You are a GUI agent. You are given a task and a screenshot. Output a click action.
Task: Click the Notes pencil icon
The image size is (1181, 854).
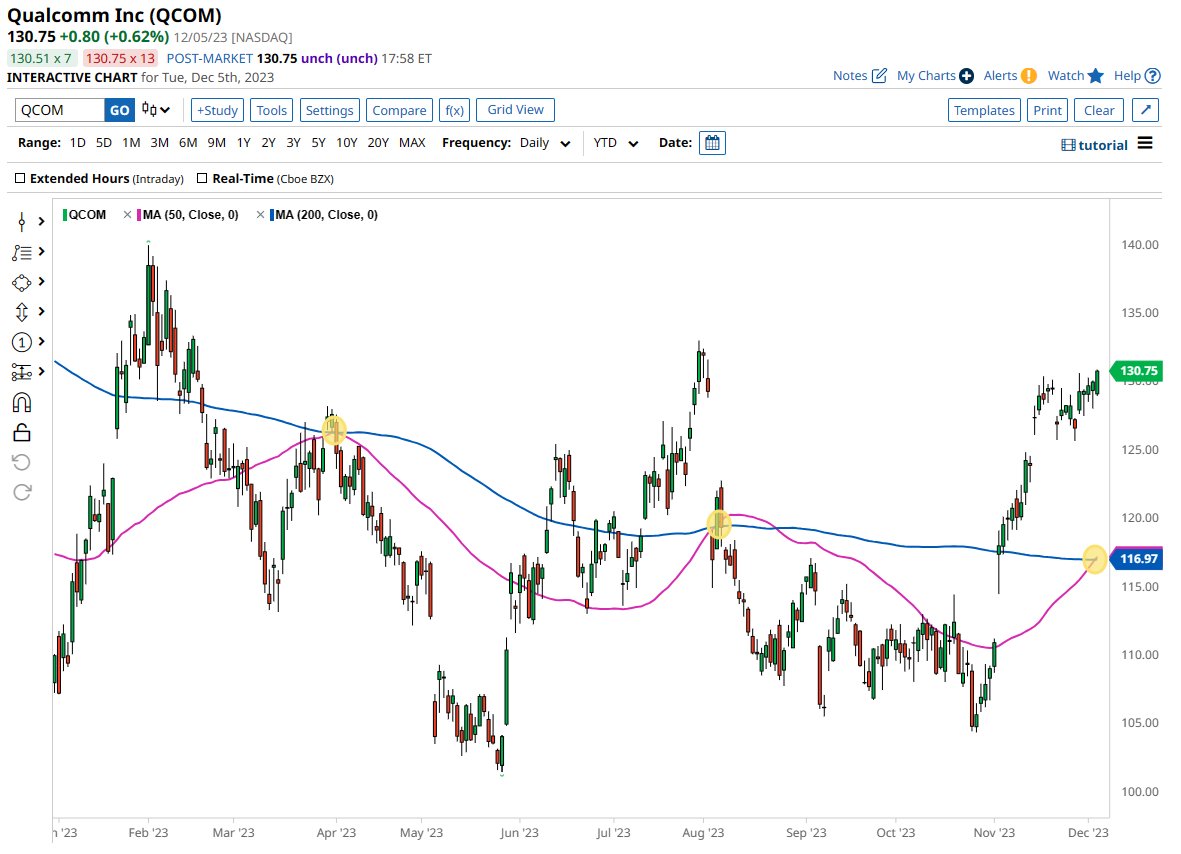[x=879, y=75]
